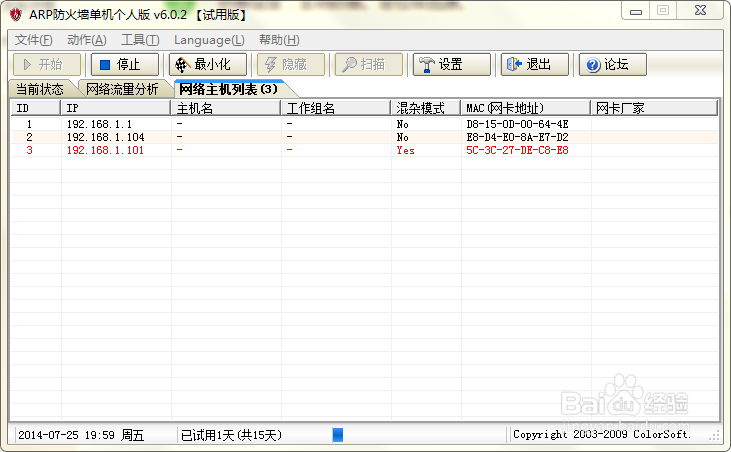The width and height of the screenshot is (731, 452).
Task: Click the blue trial progress indicator
Action: click(x=338, y=435)
